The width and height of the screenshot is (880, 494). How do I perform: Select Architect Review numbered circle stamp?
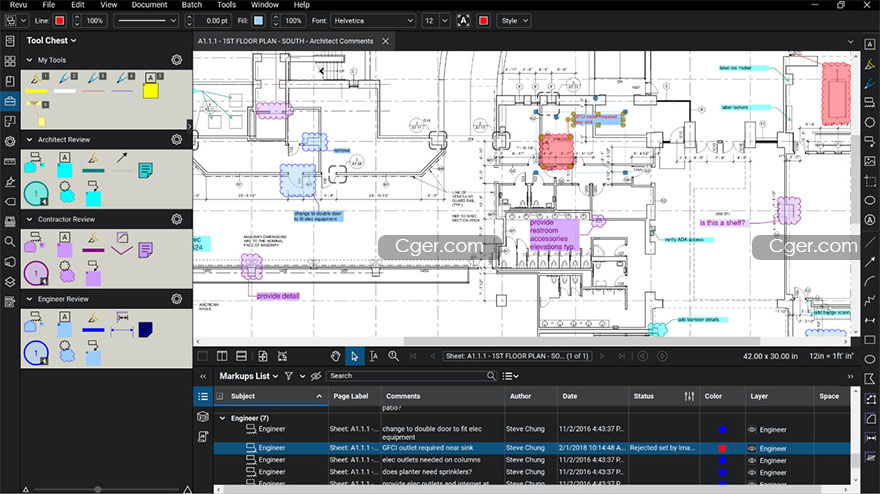(x=36, y=193)
